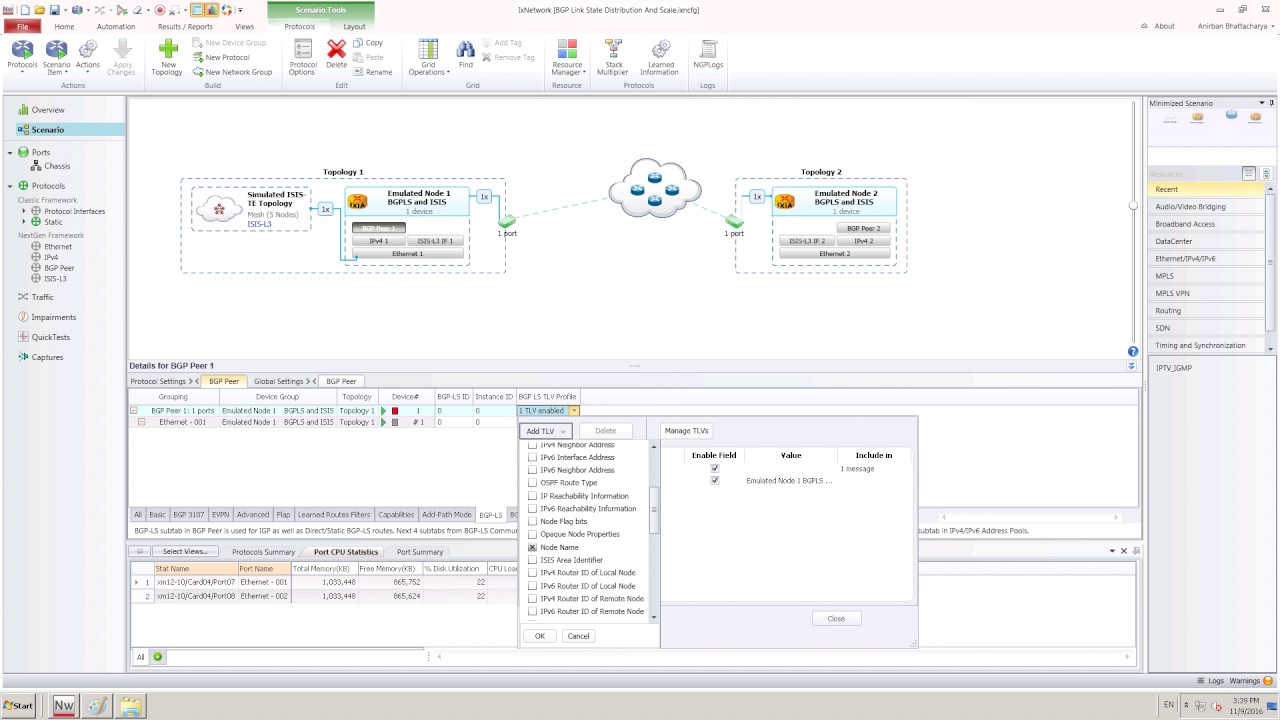Screen dimensions: 1280x720
Task: Open Learned Information
Action: (660, 57)
